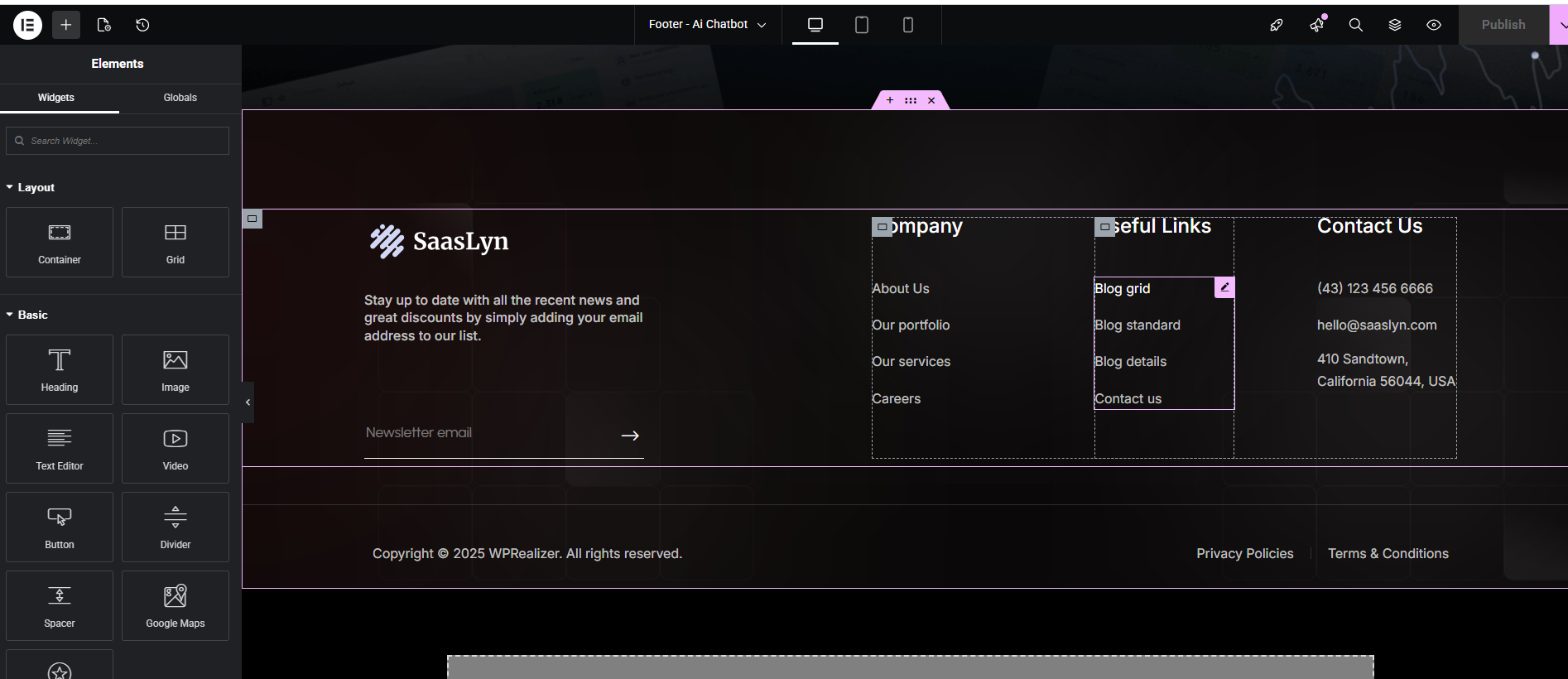Switch to tablet responsive view
The width and height of the screenshot is (1568, 679).
pyautogui.click(x=861, y=25)
